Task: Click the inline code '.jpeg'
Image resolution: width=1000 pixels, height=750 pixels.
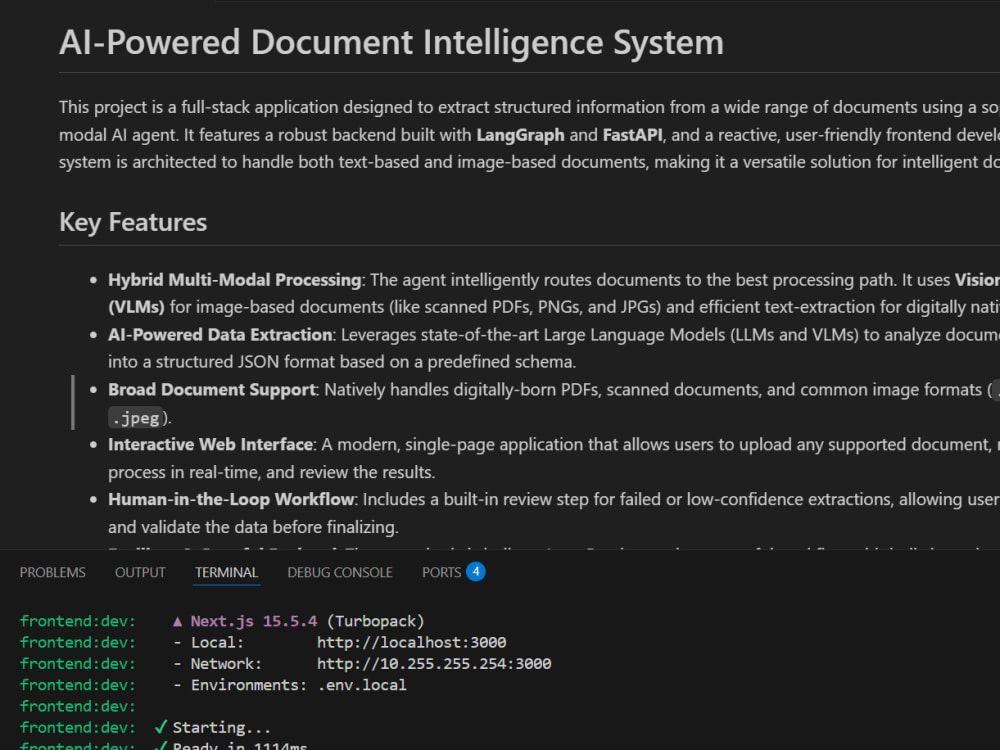Action: [135, 418]
